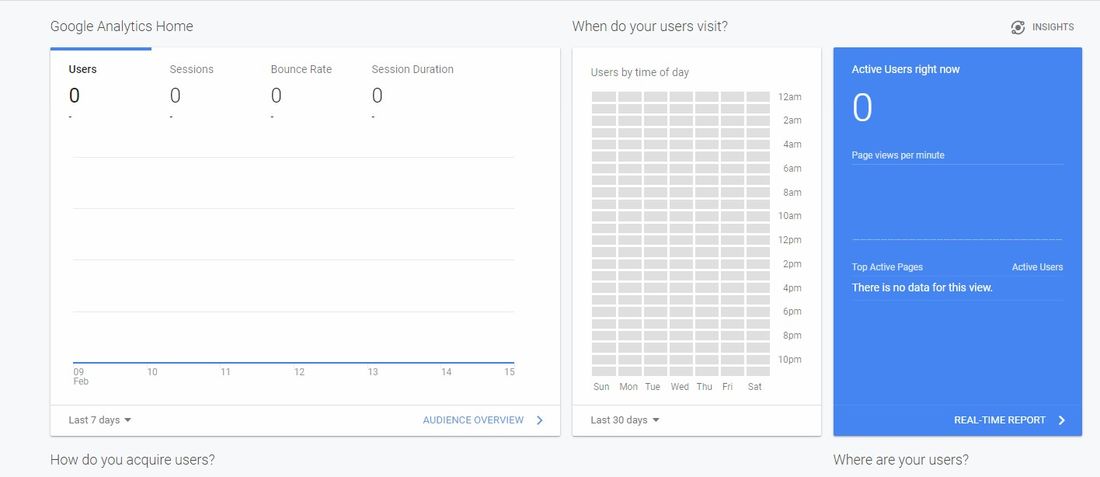This screenshot has height=477, width=1100.
Task: Click 'There is no data for this view.' message
Action: pos(922,288)
